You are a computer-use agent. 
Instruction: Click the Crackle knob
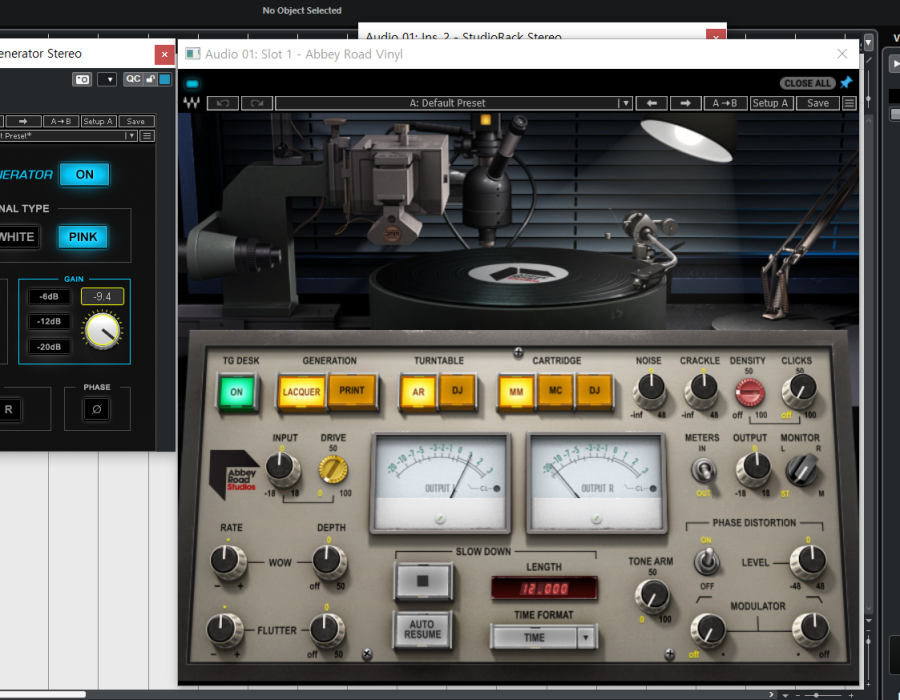coord(701,390)
